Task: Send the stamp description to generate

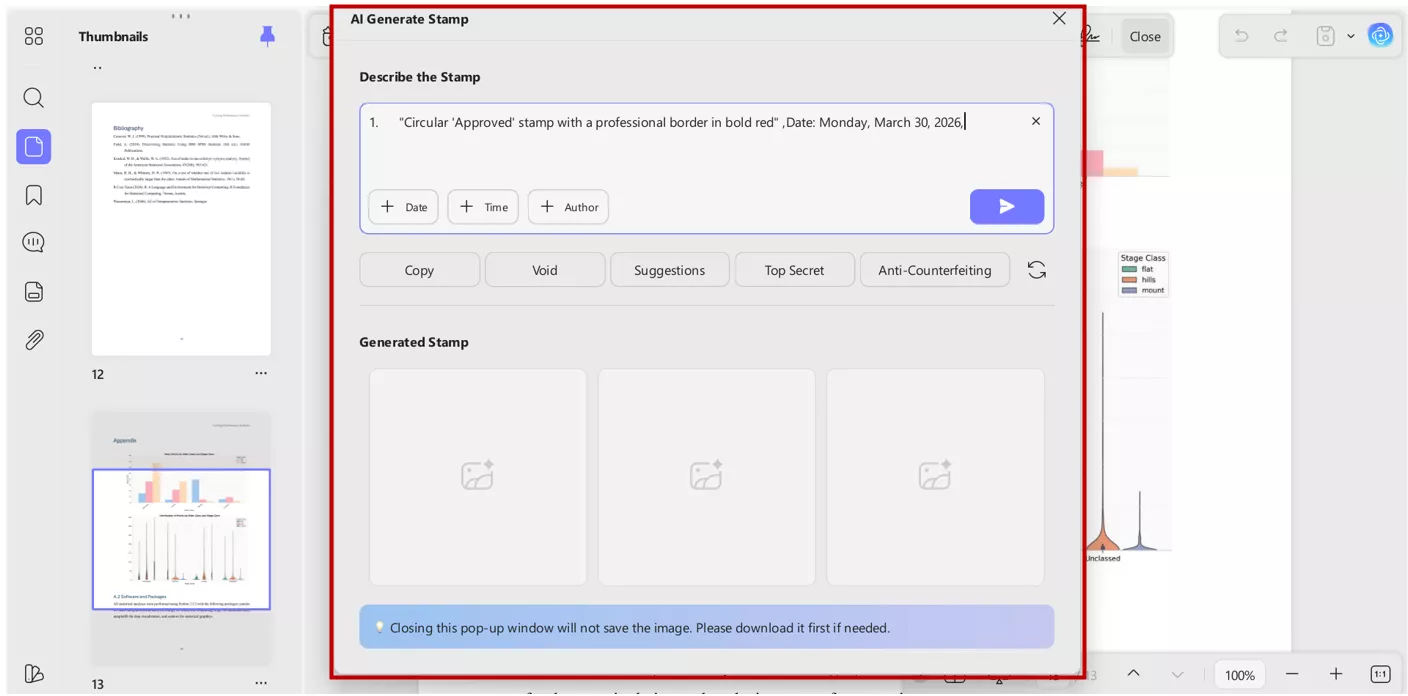Action: pyautogui.click(x=1007, y=206)
